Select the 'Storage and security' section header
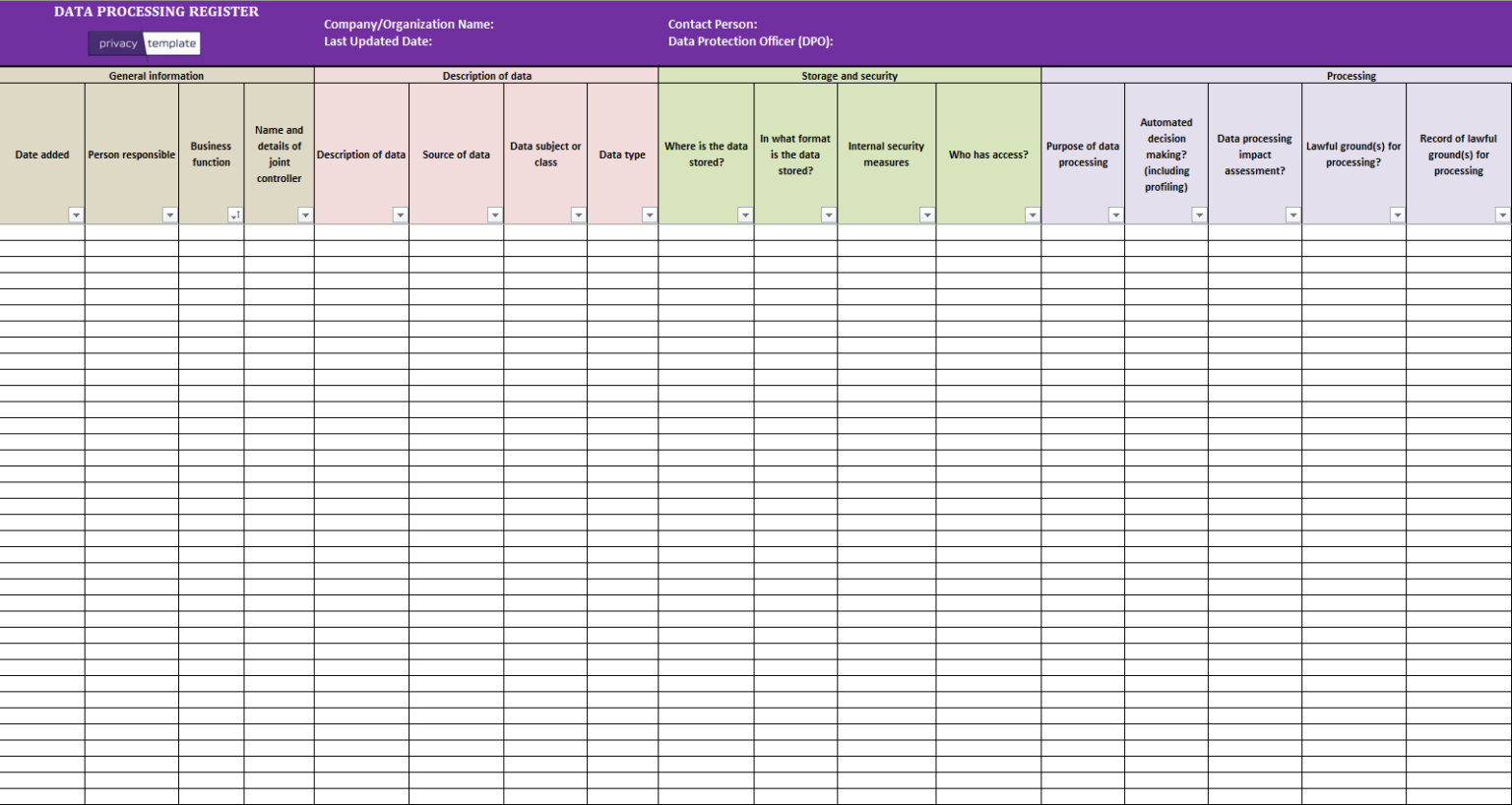This screenshot has height=805, width=1512. tap(849, 75)
